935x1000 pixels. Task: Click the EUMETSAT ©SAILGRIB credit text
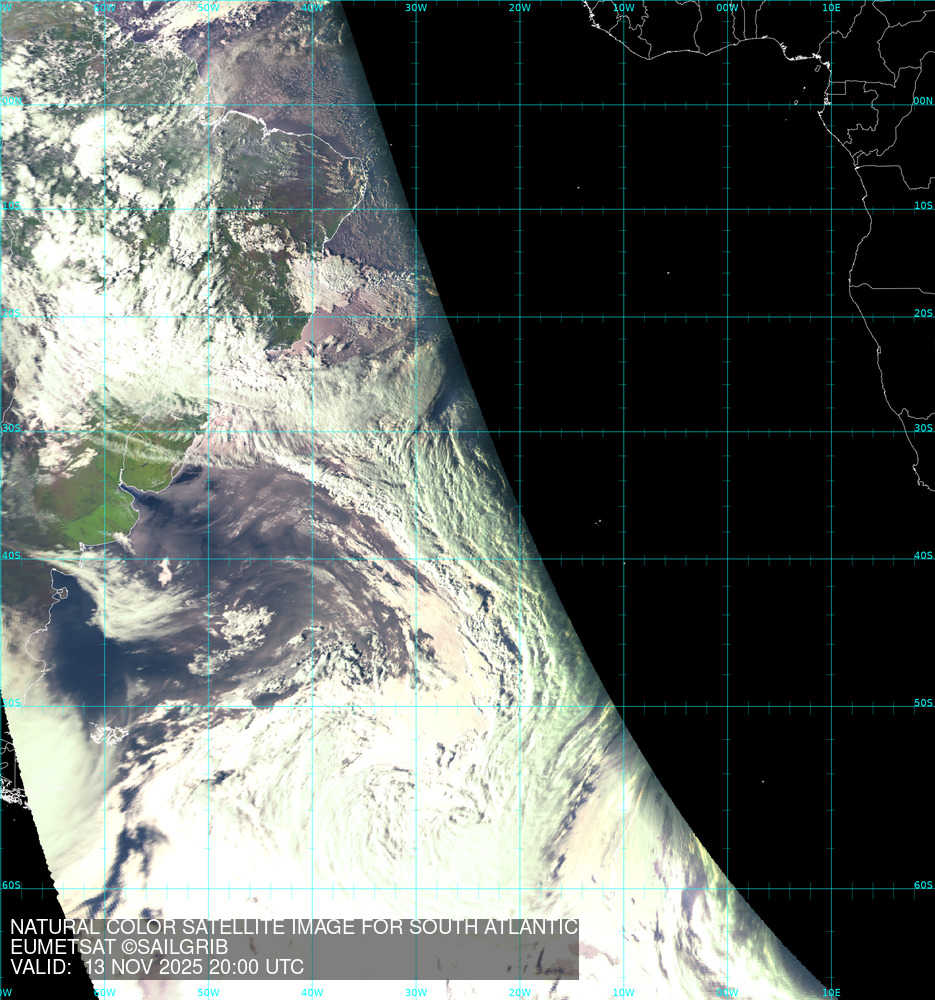pyautogui.click(x=119, y=947)
